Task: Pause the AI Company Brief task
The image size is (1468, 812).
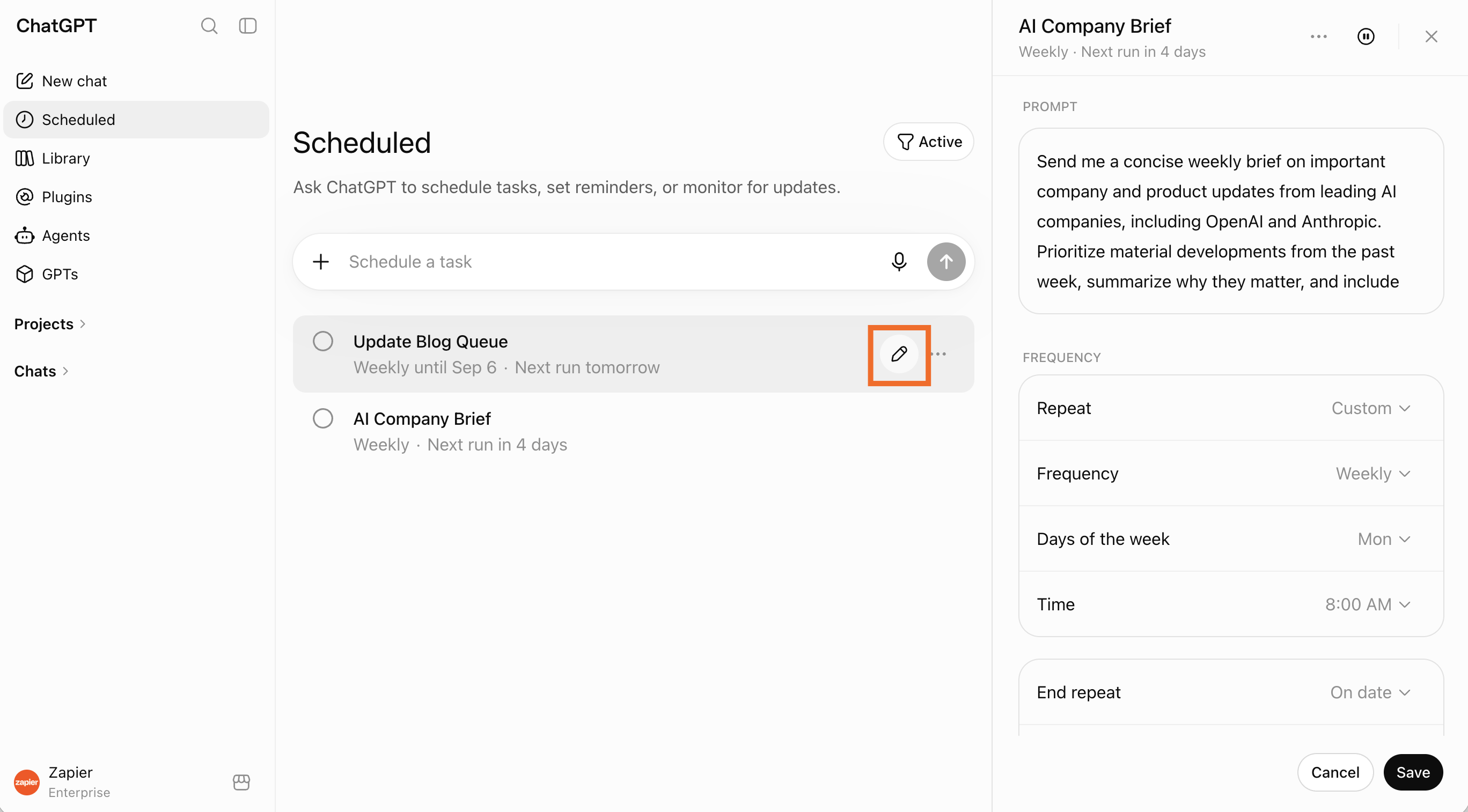Action: [1366, 36]
